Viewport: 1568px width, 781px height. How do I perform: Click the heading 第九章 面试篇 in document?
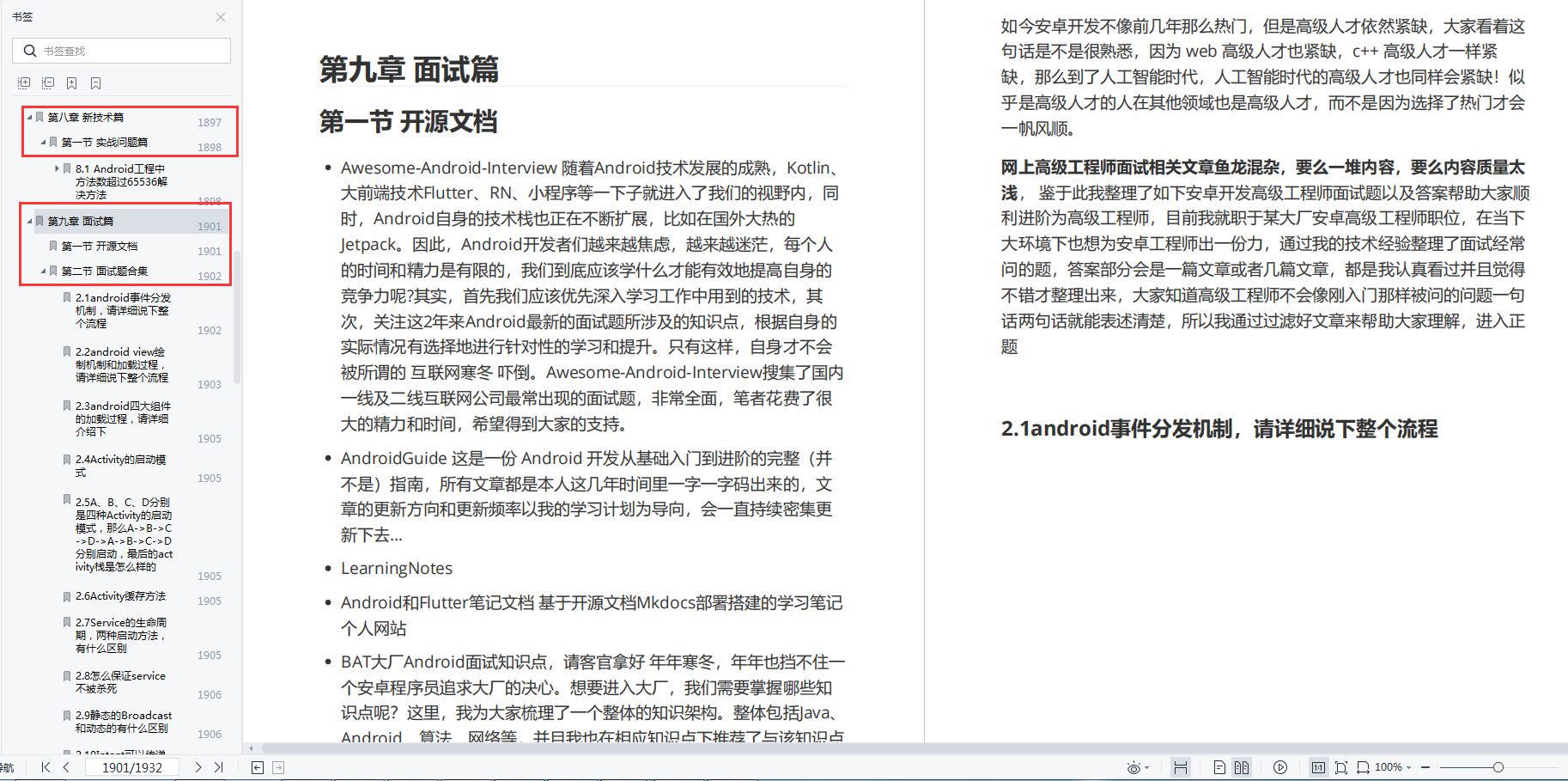point(409,69)
